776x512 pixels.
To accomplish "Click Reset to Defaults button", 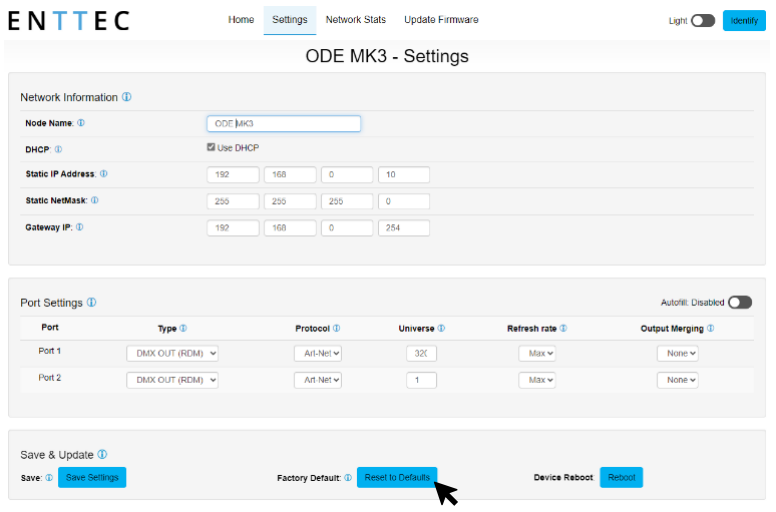I will click(397, 477).
